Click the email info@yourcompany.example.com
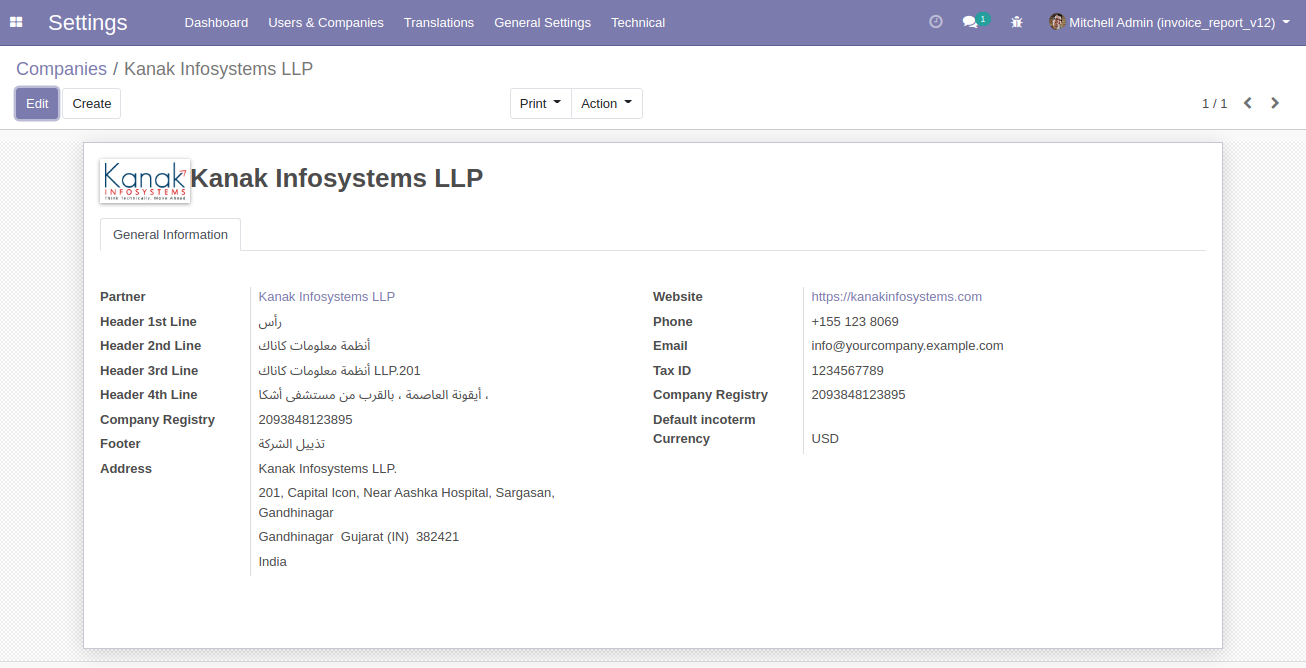Screen dimensions: 1306x668 (x=908, y=346)
